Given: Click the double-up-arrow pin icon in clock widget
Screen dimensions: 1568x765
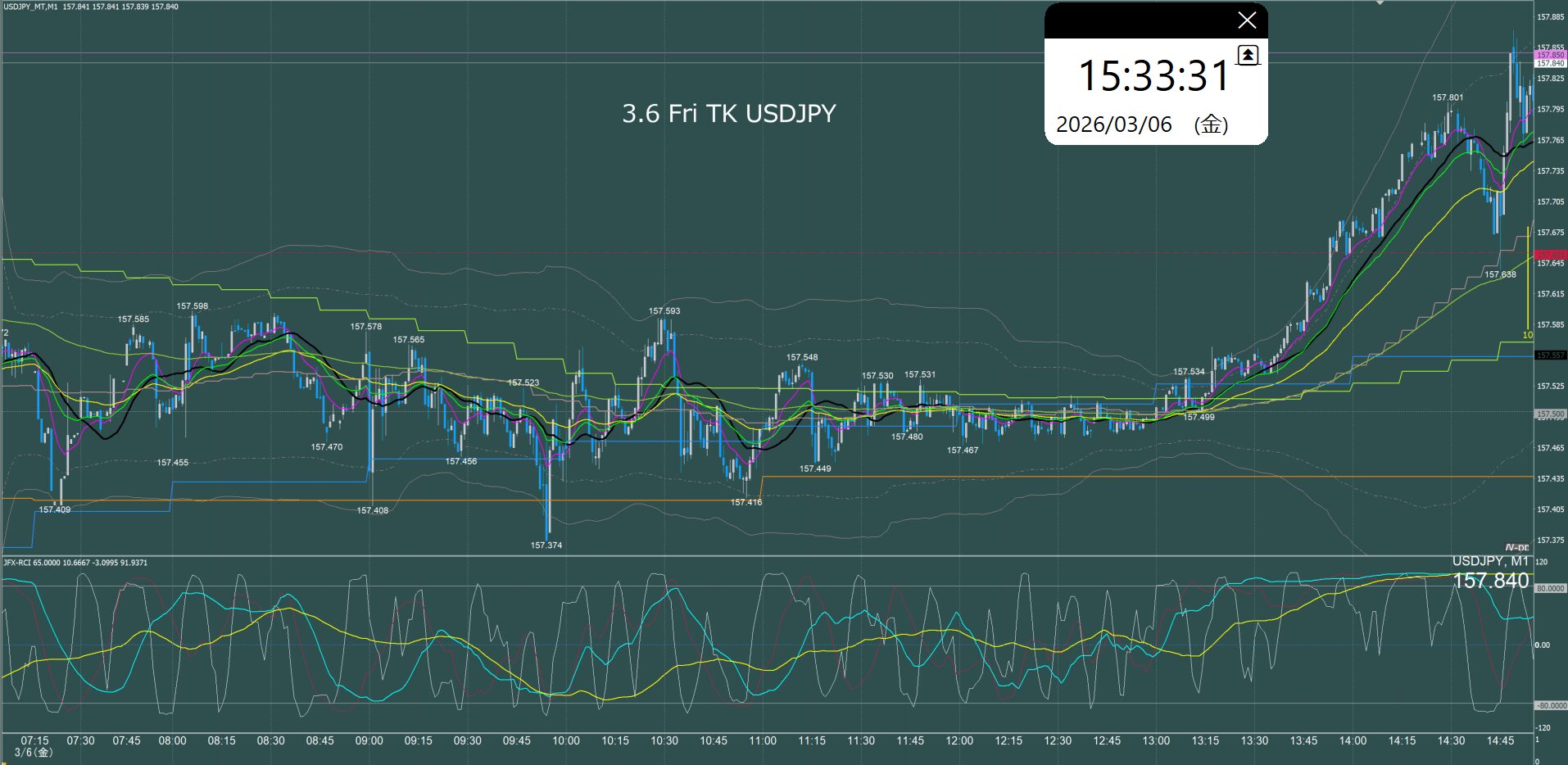Looking at the screenshot, I should pyautogui.click(x=1247, y=55).
